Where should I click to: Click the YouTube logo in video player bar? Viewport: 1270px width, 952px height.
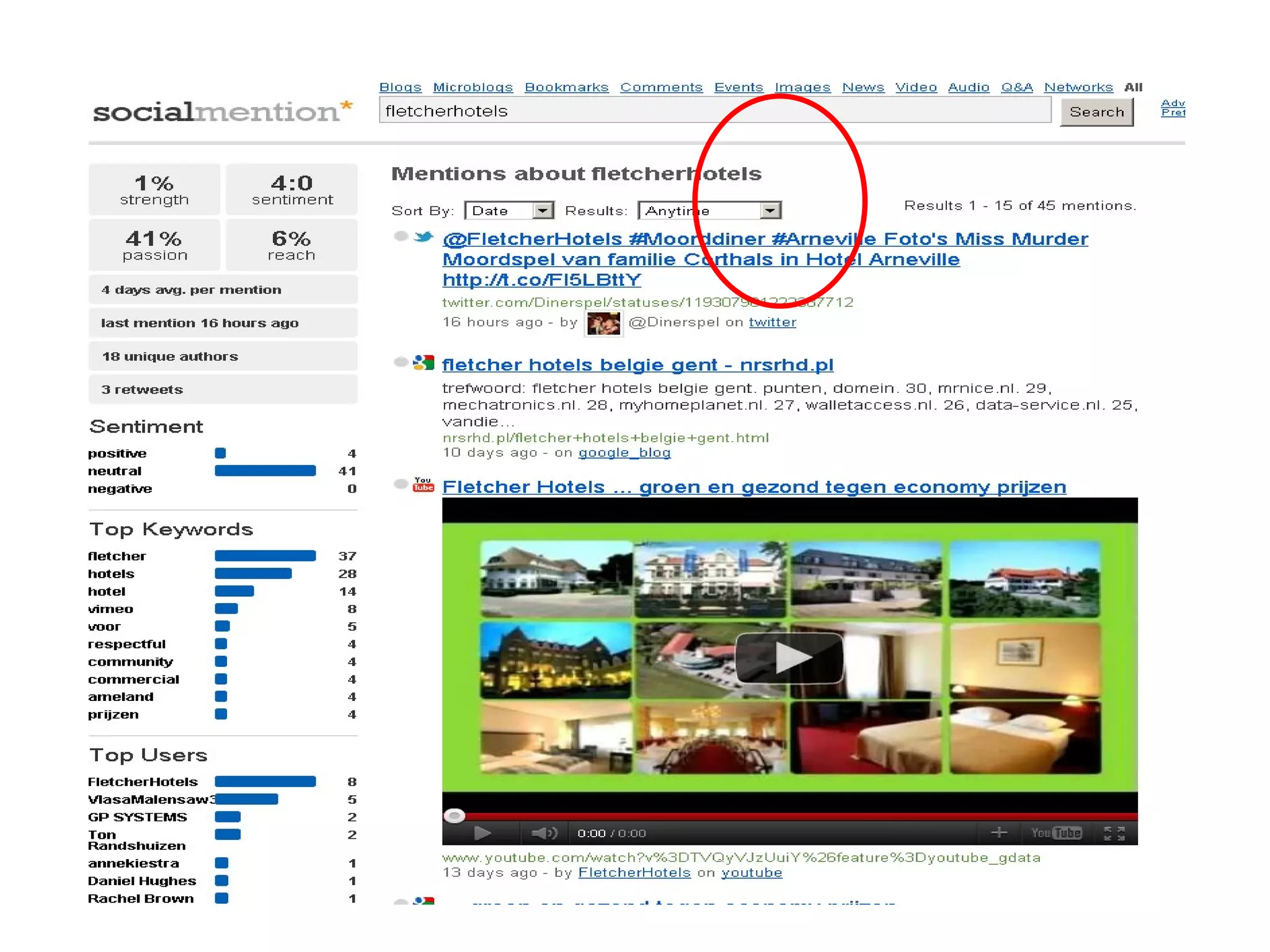pos(1056,833)
